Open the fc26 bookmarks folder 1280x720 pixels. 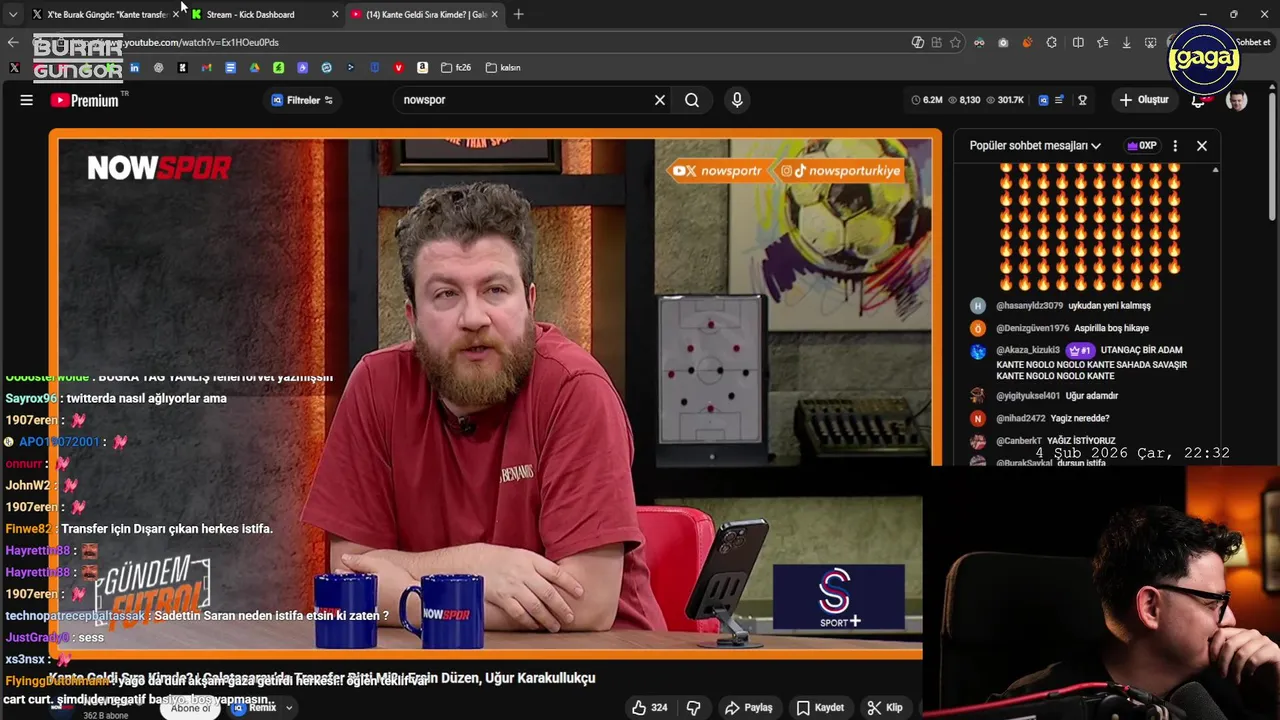(x=456, y=68)
